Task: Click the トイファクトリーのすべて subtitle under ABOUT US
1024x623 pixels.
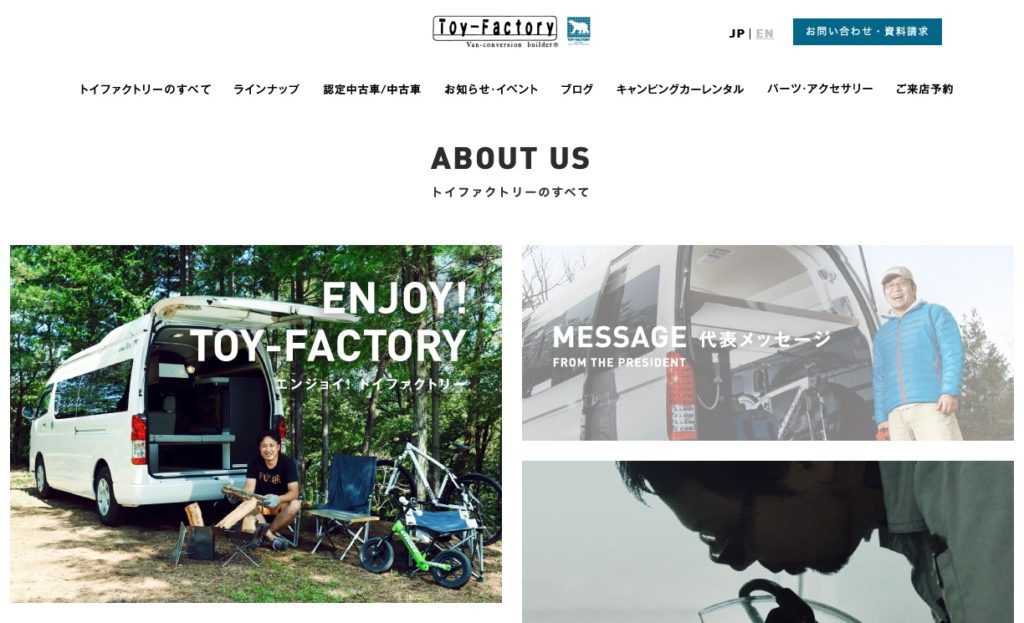Action: pos(511,192)
